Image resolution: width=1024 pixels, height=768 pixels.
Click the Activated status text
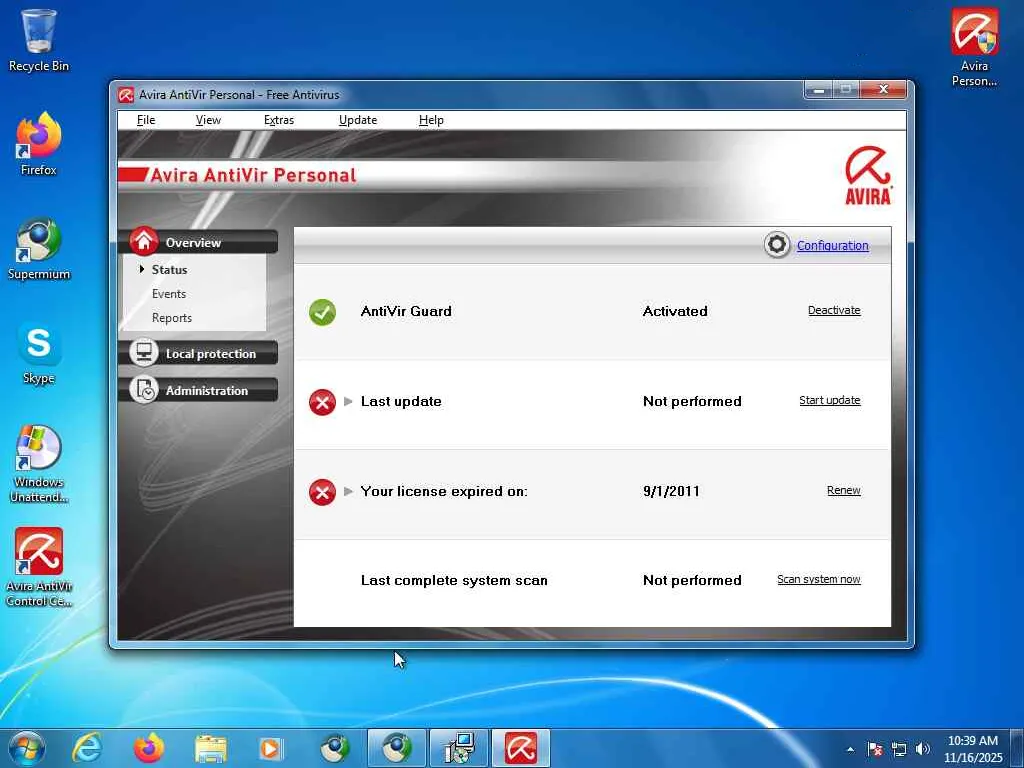(x=675, y=312)
